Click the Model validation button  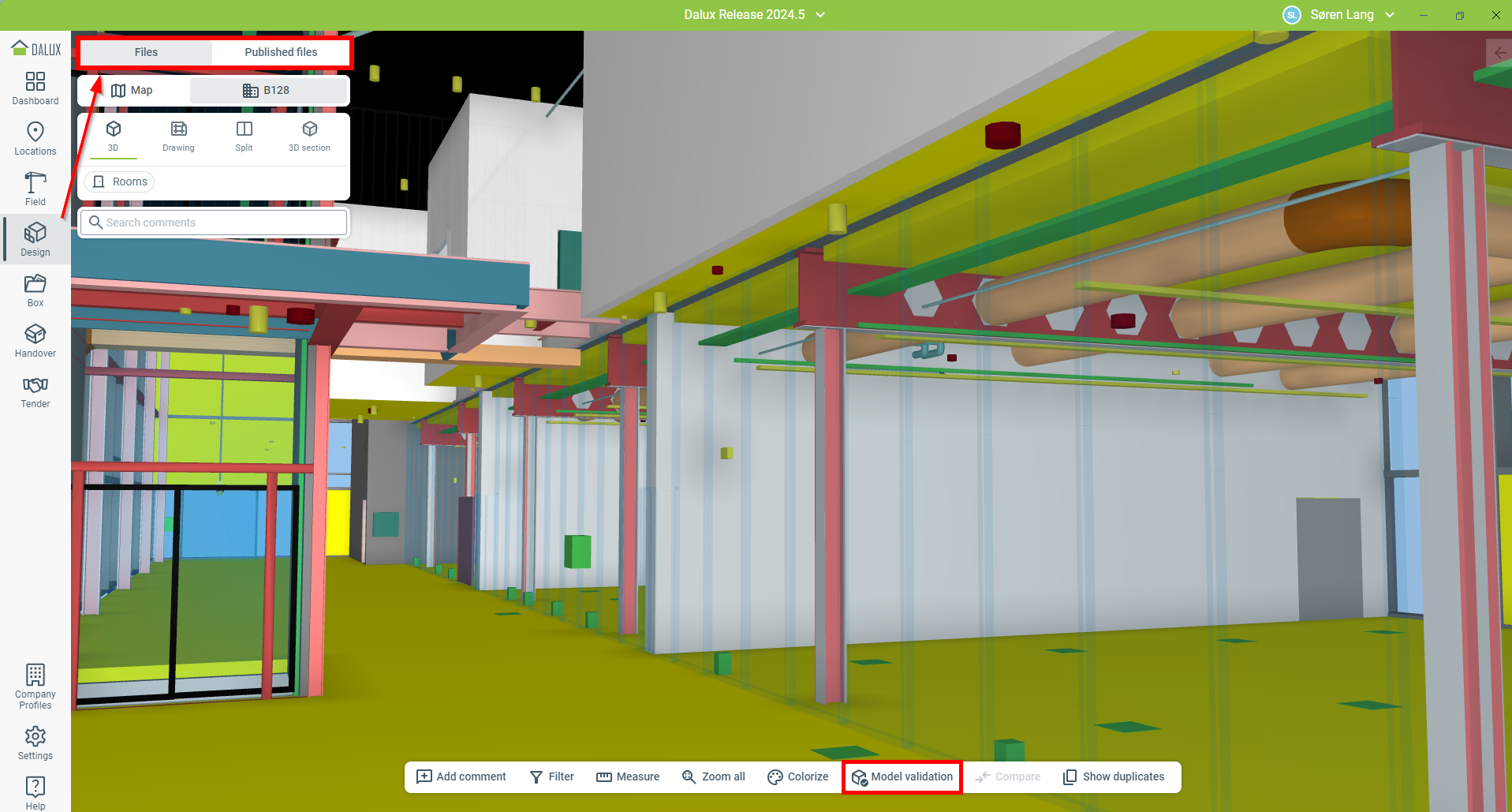[x=902, y=776]
